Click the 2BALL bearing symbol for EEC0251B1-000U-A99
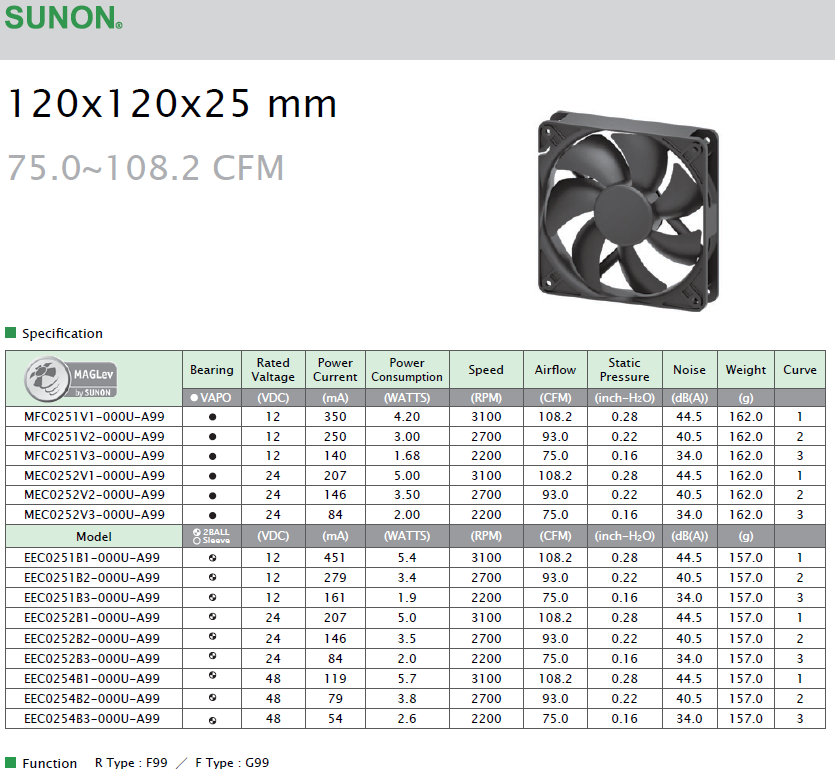This screenshot has height=773, width=835. coord(212,557)
